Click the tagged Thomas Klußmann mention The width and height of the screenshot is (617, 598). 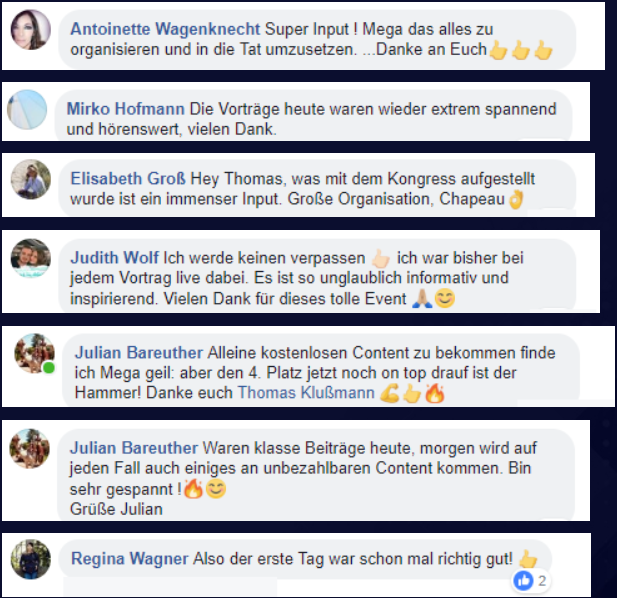(x=306, y=393)
